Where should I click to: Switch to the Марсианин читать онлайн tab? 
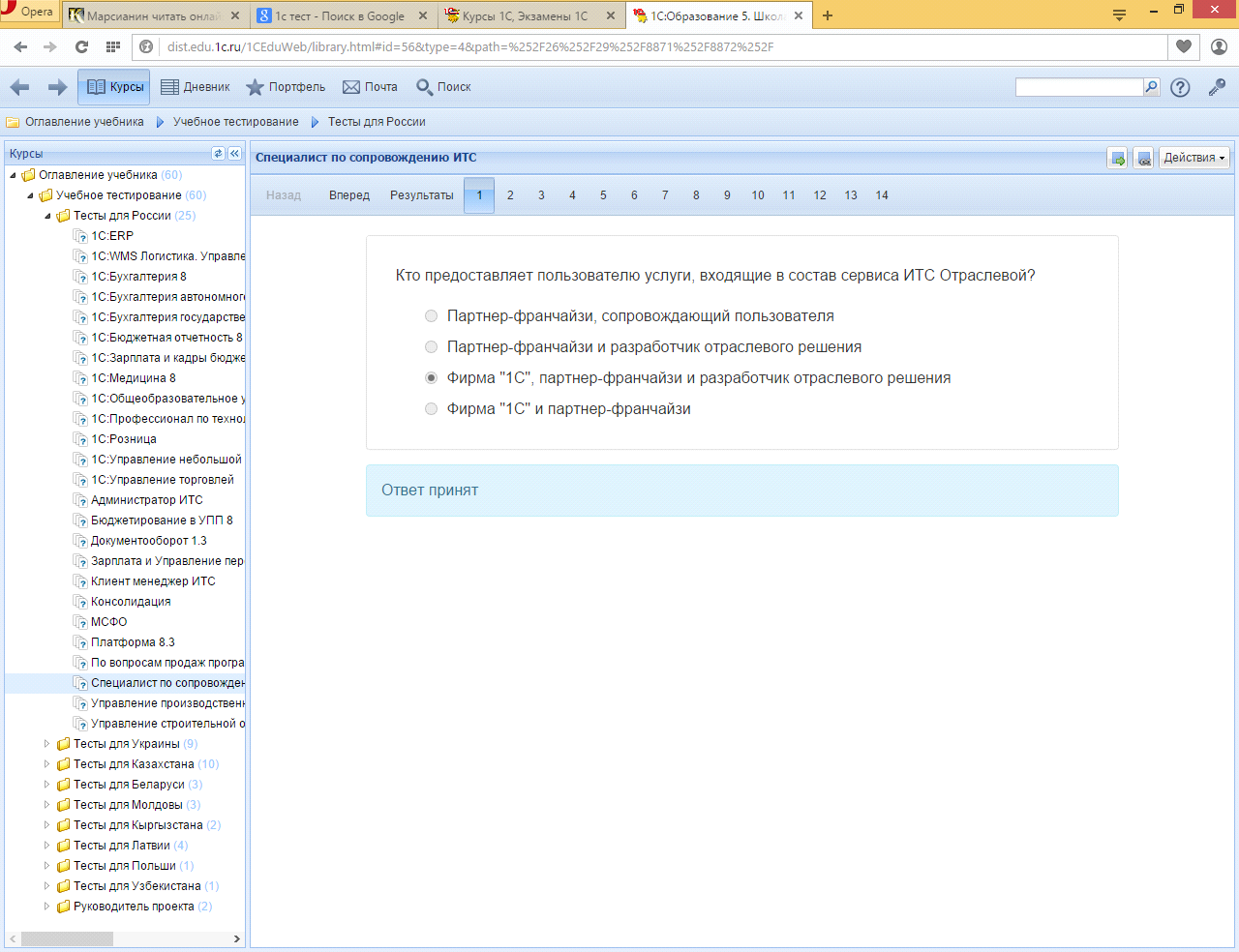point(154,15)
